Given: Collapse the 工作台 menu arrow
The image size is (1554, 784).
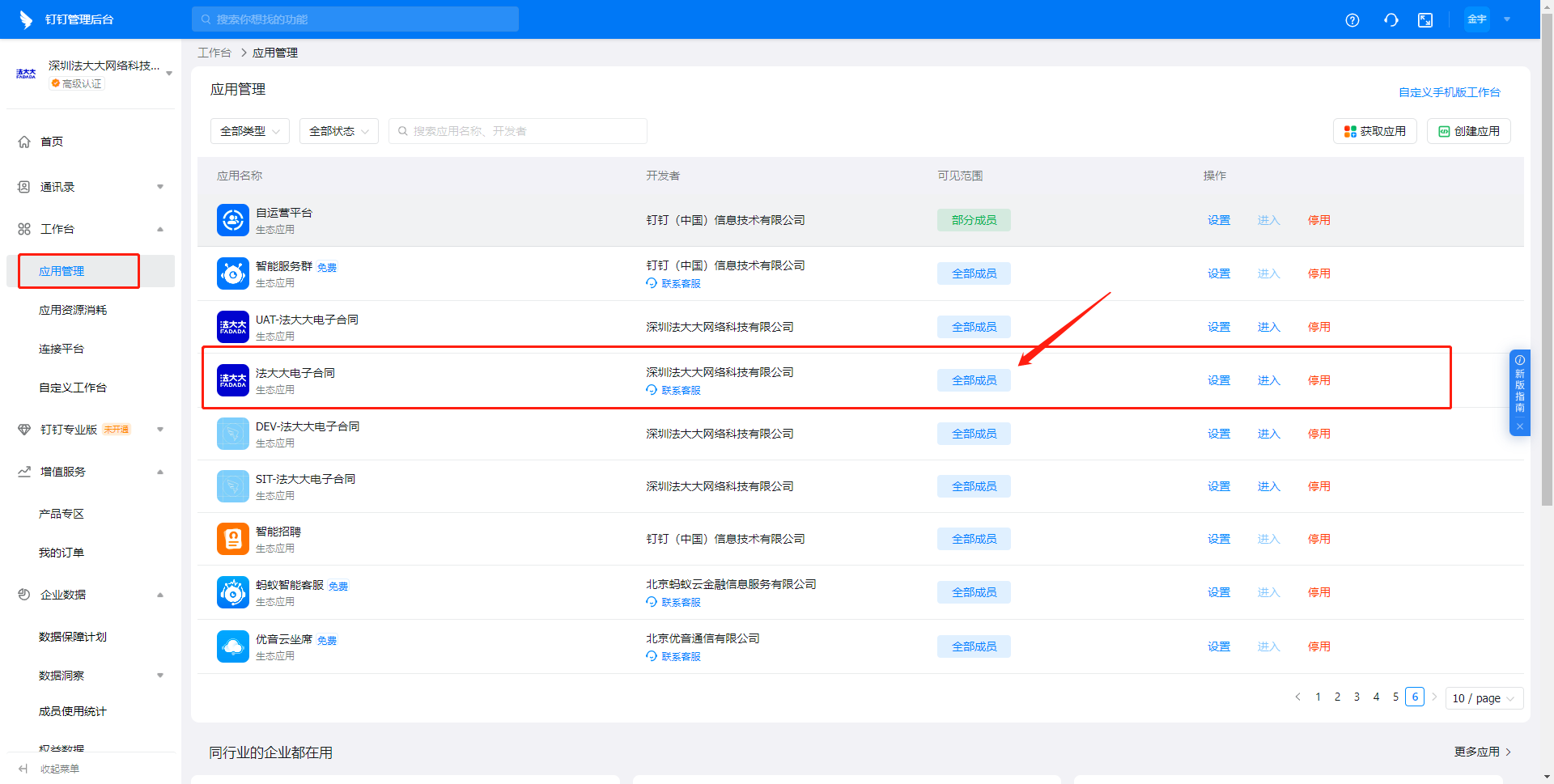Looking at the screenshot, I should point(160,229).
